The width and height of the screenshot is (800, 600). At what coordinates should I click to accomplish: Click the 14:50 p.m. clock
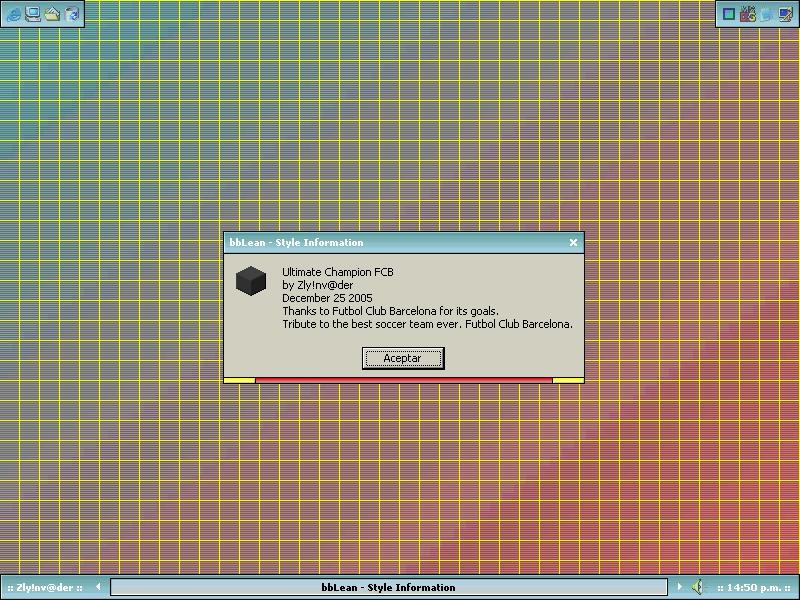754,587
